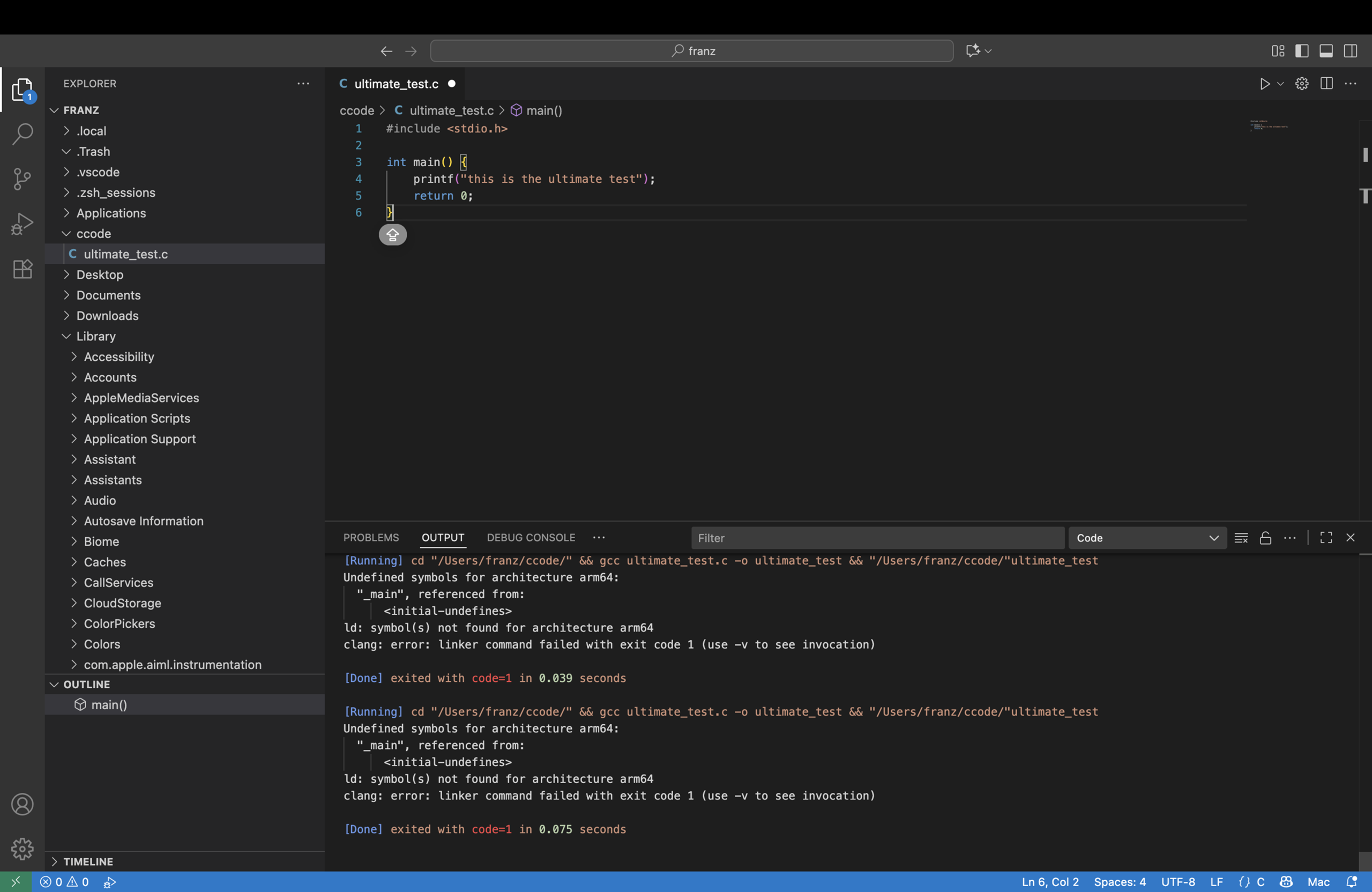The image size is (1372, 892).
Task: Open the Source Control view
Action: 22,179
